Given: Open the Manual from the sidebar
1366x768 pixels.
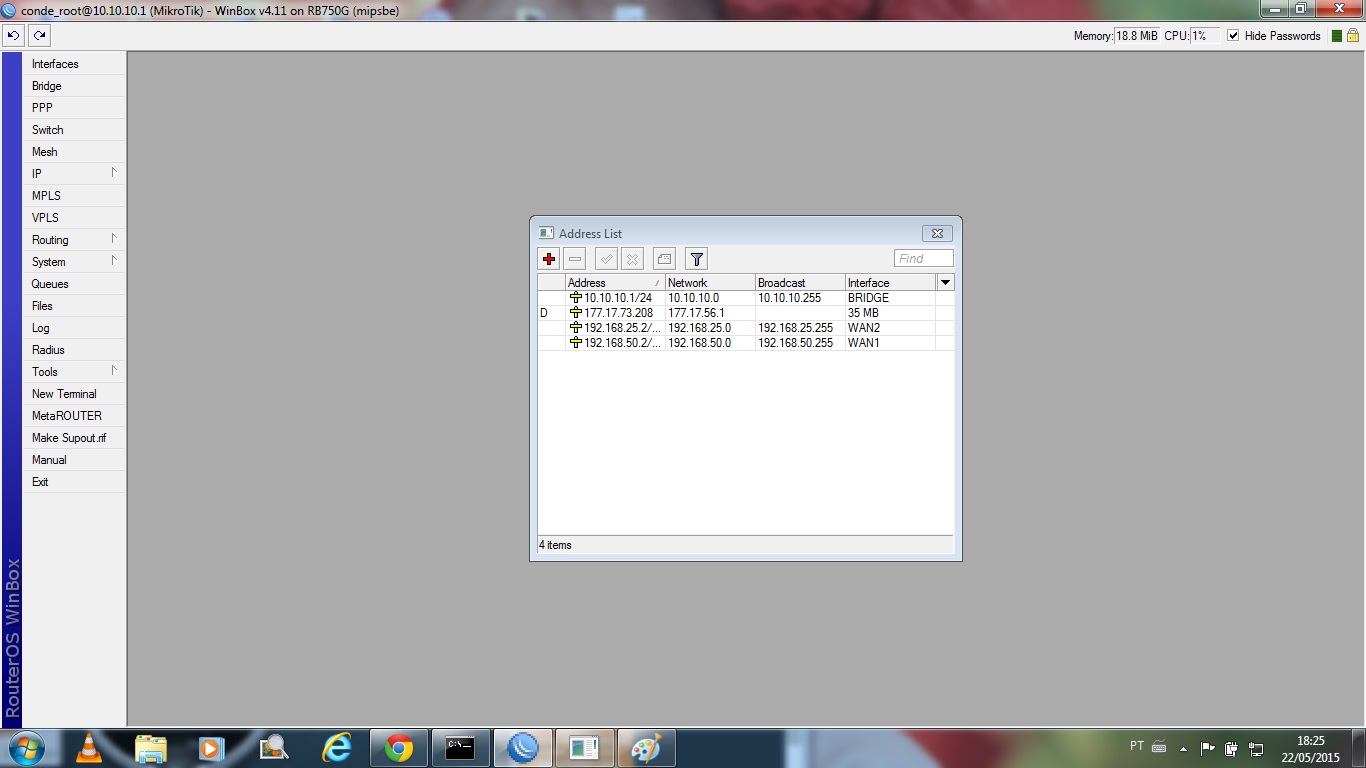Looking at the screenshot, I should click(74, 460).
